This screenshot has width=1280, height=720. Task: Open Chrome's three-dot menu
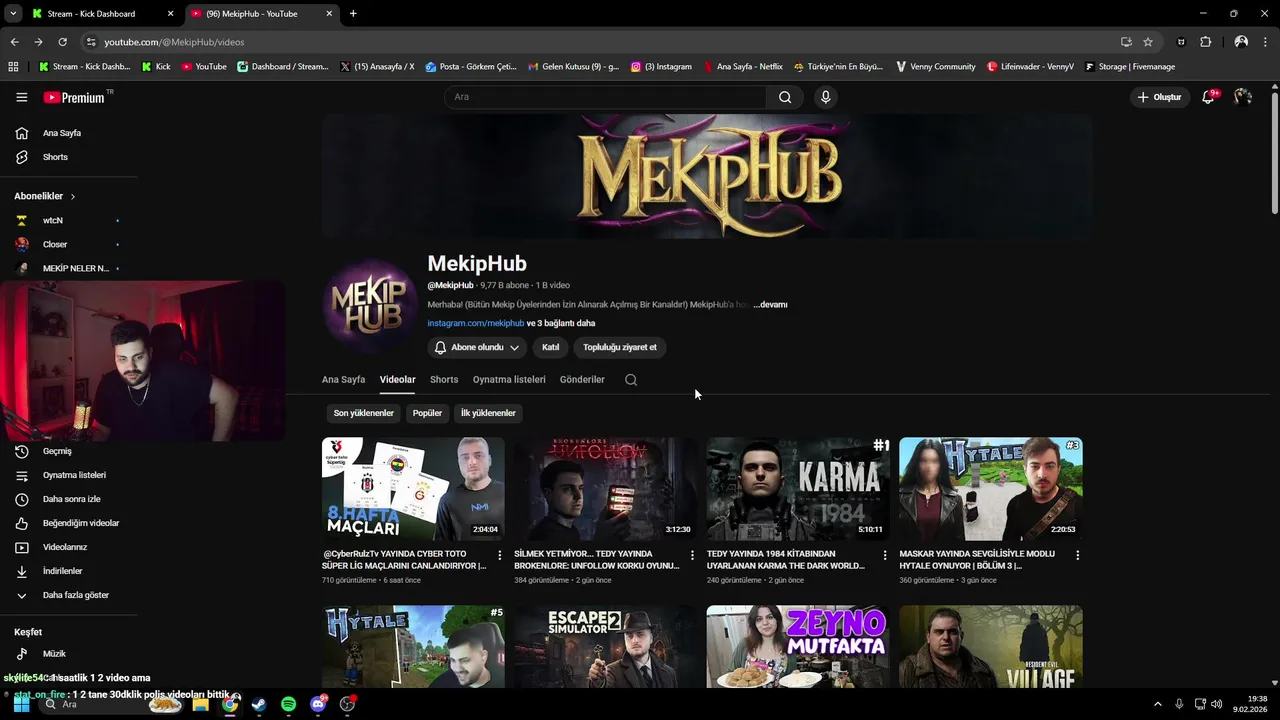[x=1265, y=42]
